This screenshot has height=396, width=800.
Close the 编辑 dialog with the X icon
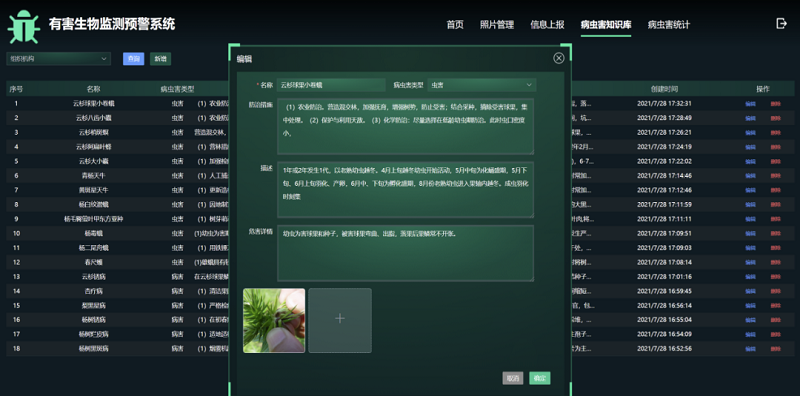(x=559, y=58)
